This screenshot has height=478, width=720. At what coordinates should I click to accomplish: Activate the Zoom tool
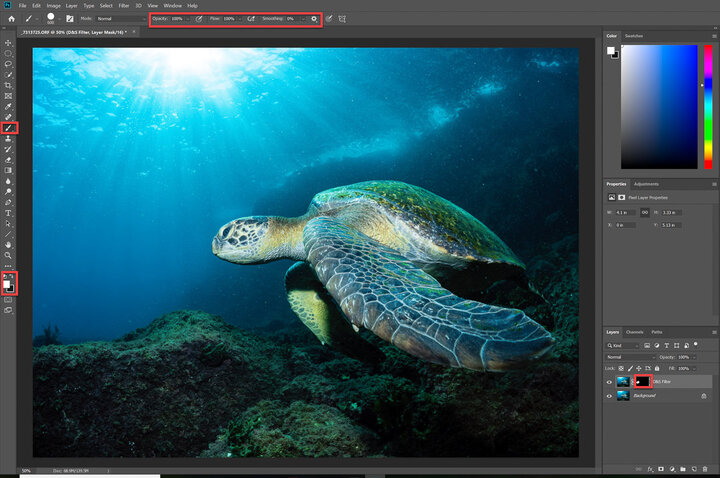pos(9,255)
